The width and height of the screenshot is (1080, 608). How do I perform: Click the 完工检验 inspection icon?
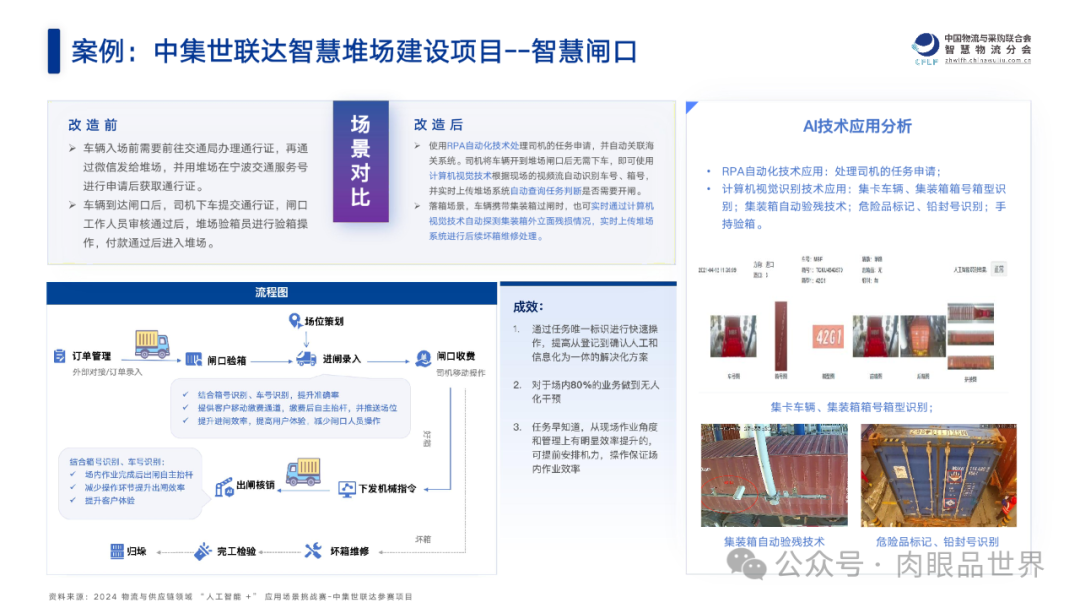pos(202,551)
